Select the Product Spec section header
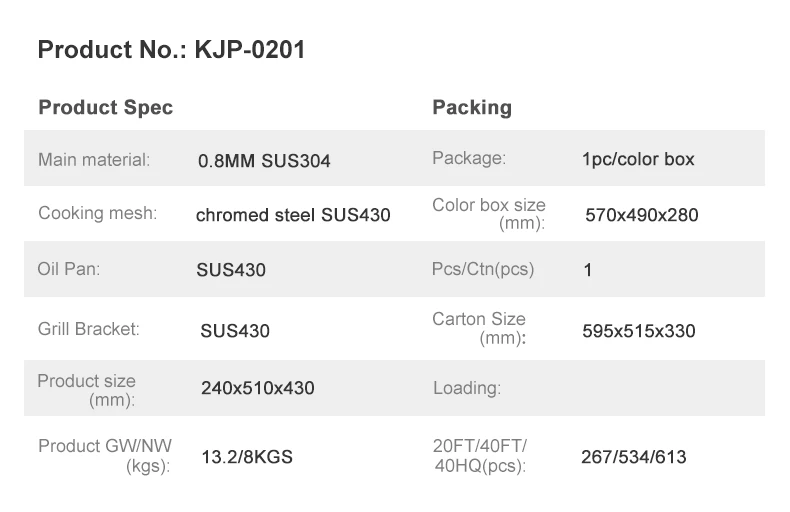This screenshot has height=512, width=790. [105, 107]
